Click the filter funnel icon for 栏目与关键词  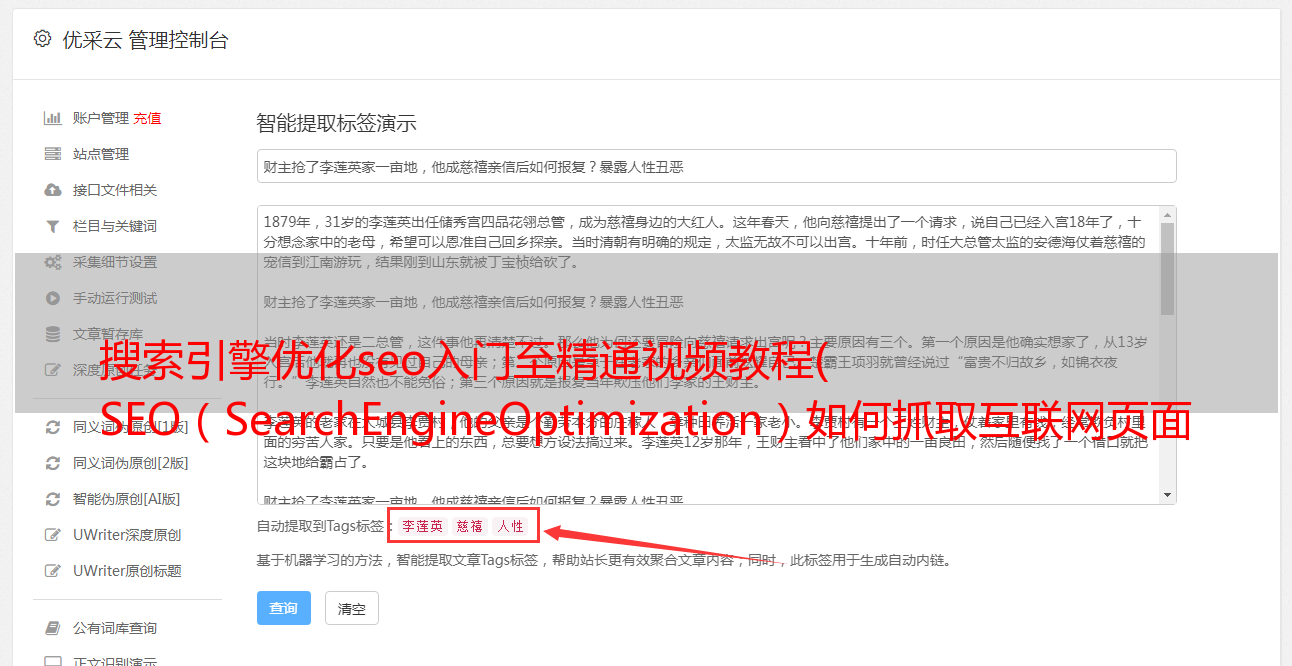pyautogui.click(x=53, y=226)
